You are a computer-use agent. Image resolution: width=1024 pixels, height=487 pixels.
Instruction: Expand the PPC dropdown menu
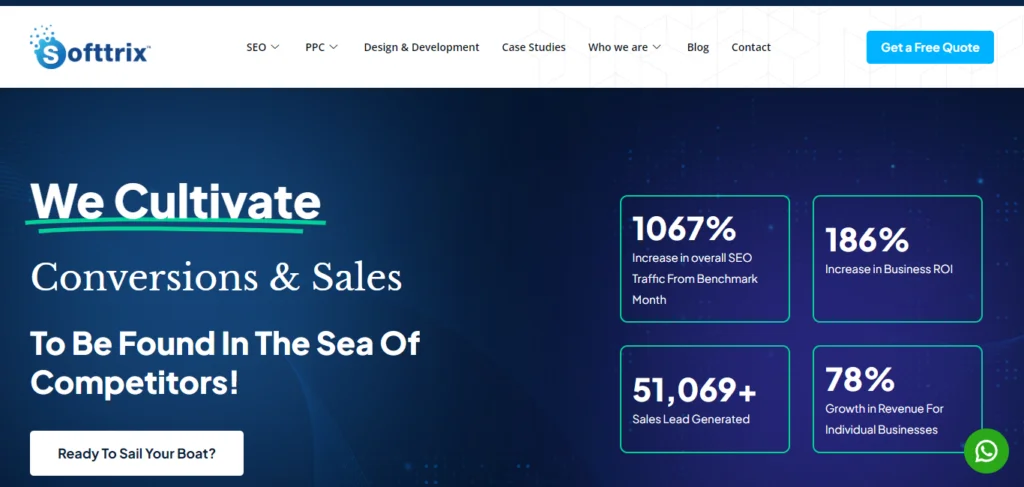click(x=321, y=47)
